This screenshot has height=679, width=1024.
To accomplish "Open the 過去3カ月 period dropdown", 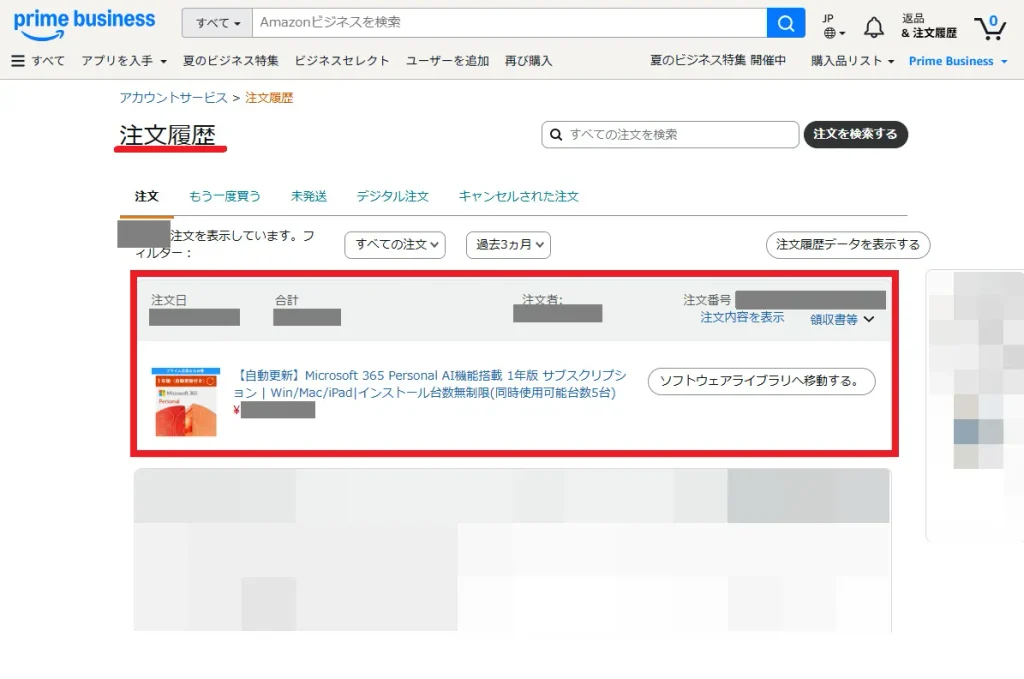I will click(x=508, y=245).
